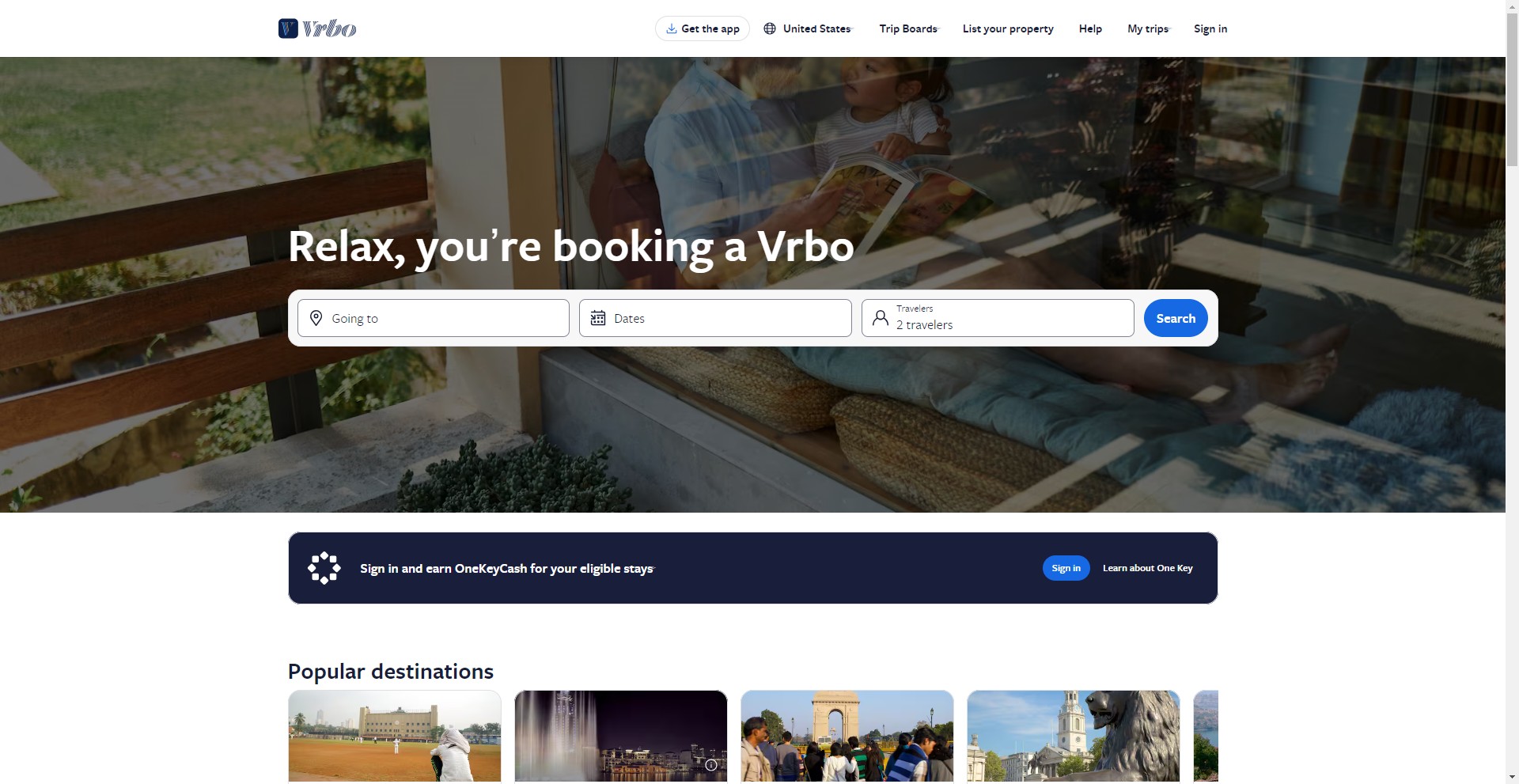Follow the Learn about One Key link
The width and height of the screenshot is (1519, 784).
(1147, 568)
